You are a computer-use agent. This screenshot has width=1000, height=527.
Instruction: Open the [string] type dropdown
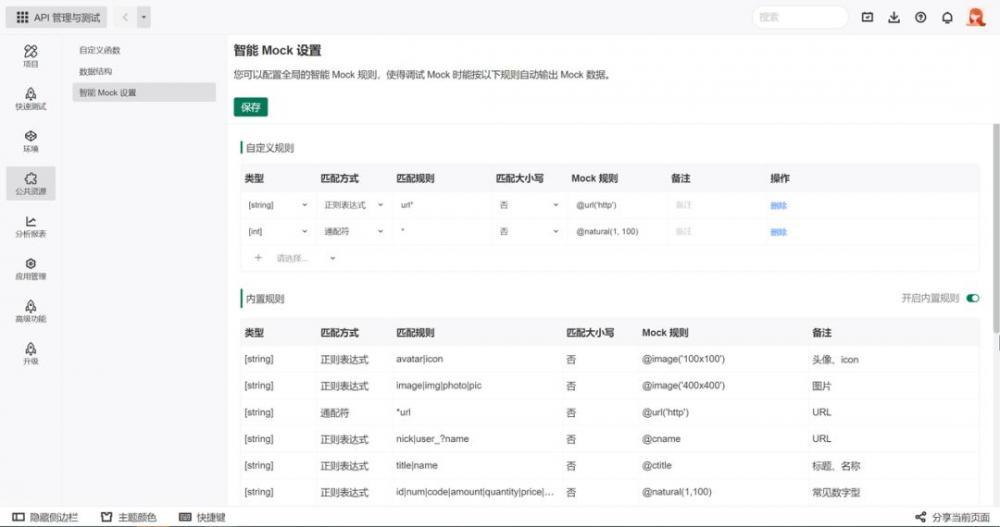pos(277,205)
